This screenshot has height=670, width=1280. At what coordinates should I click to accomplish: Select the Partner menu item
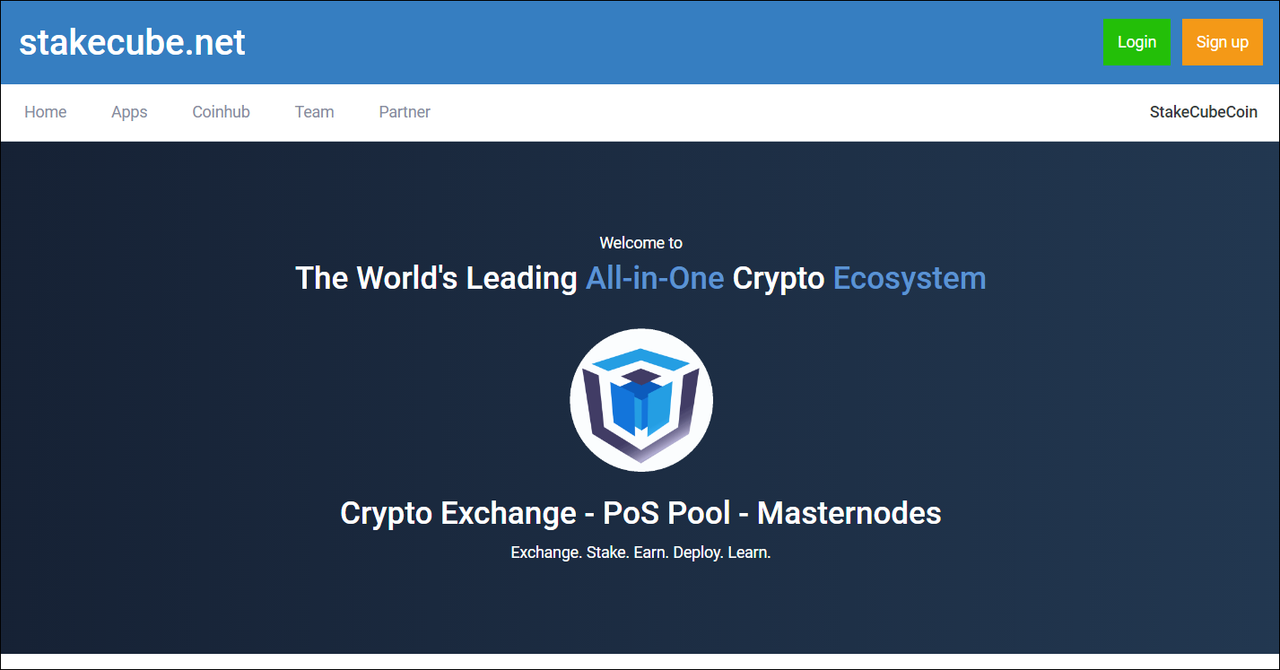click(x=404, y=112)
